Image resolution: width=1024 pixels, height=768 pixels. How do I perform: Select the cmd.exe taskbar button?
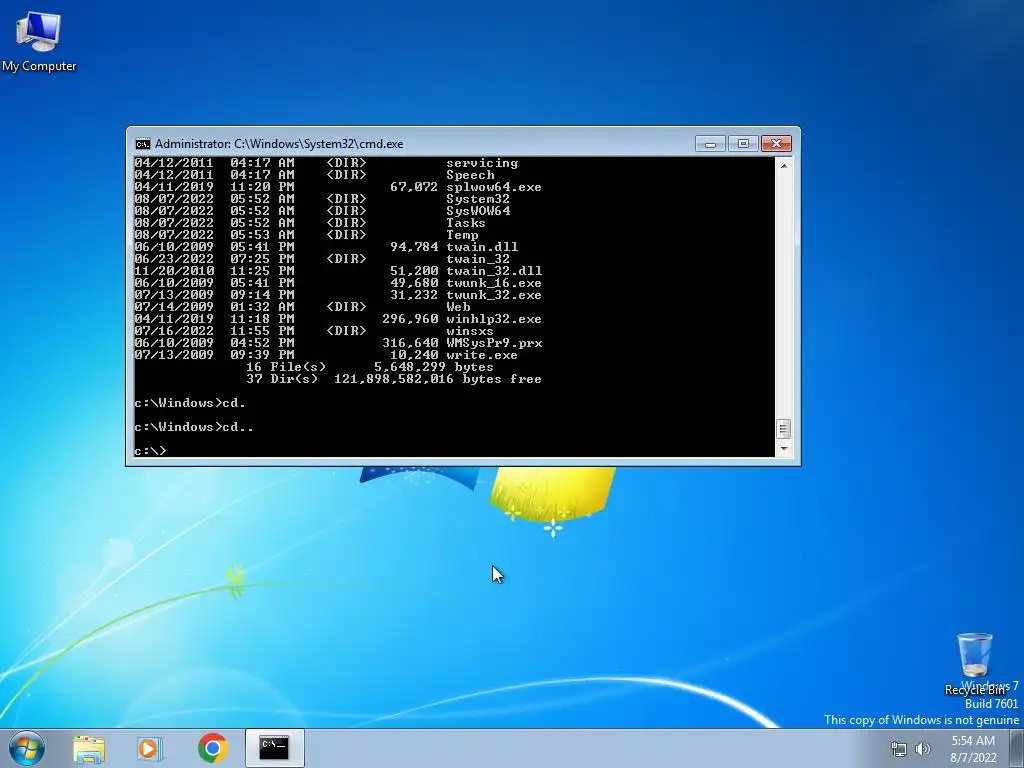click(x=274, y=748)
